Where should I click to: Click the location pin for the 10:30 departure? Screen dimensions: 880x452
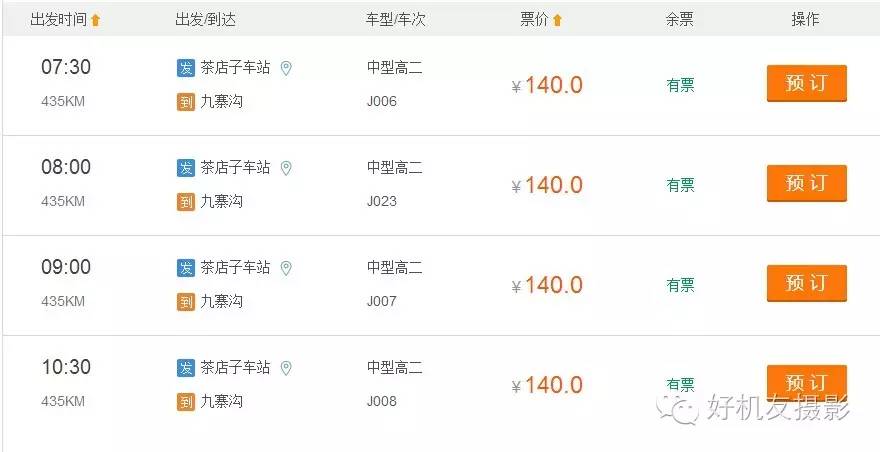point(286,368)
